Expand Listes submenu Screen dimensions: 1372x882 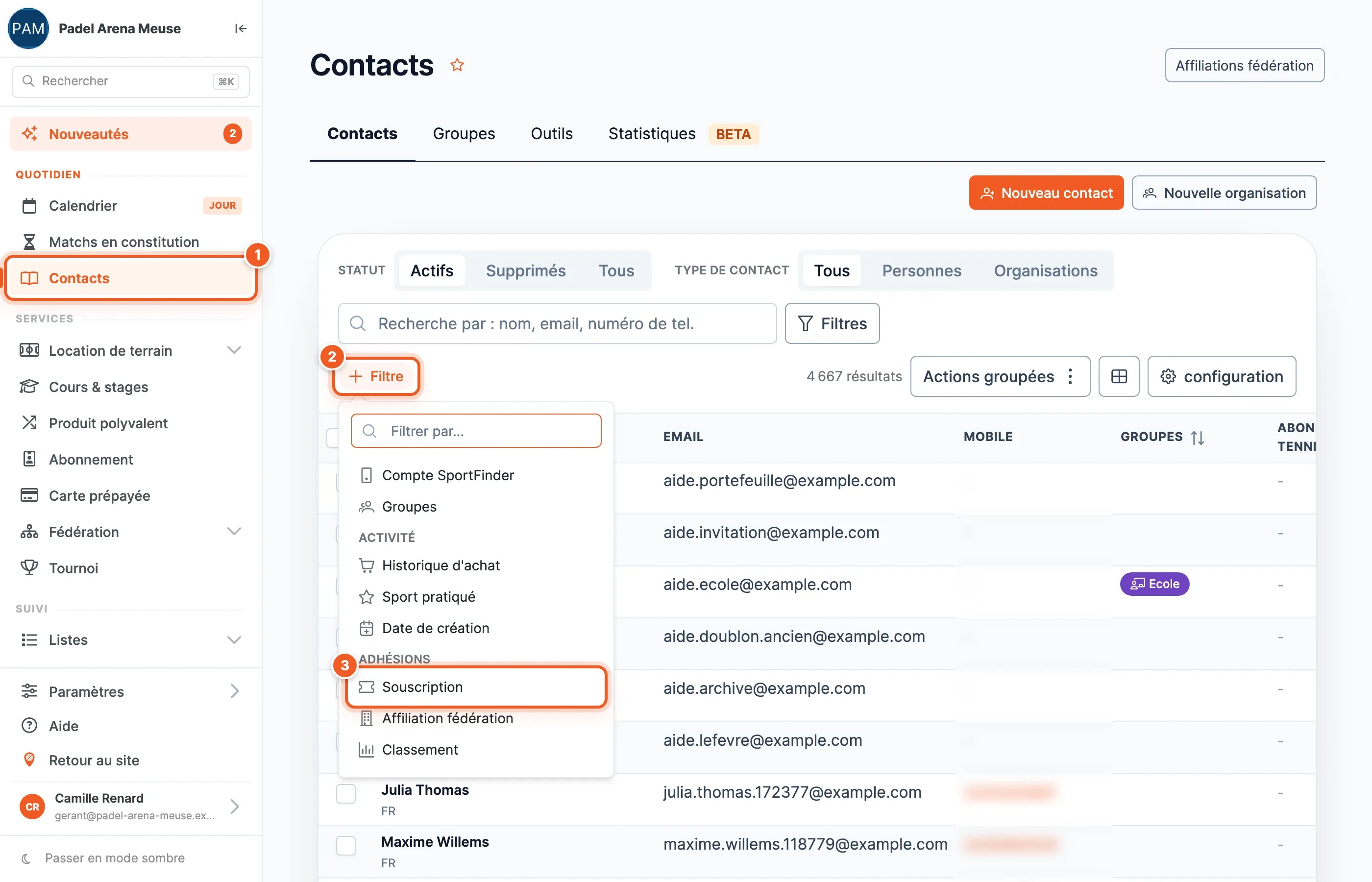[234, 640]
